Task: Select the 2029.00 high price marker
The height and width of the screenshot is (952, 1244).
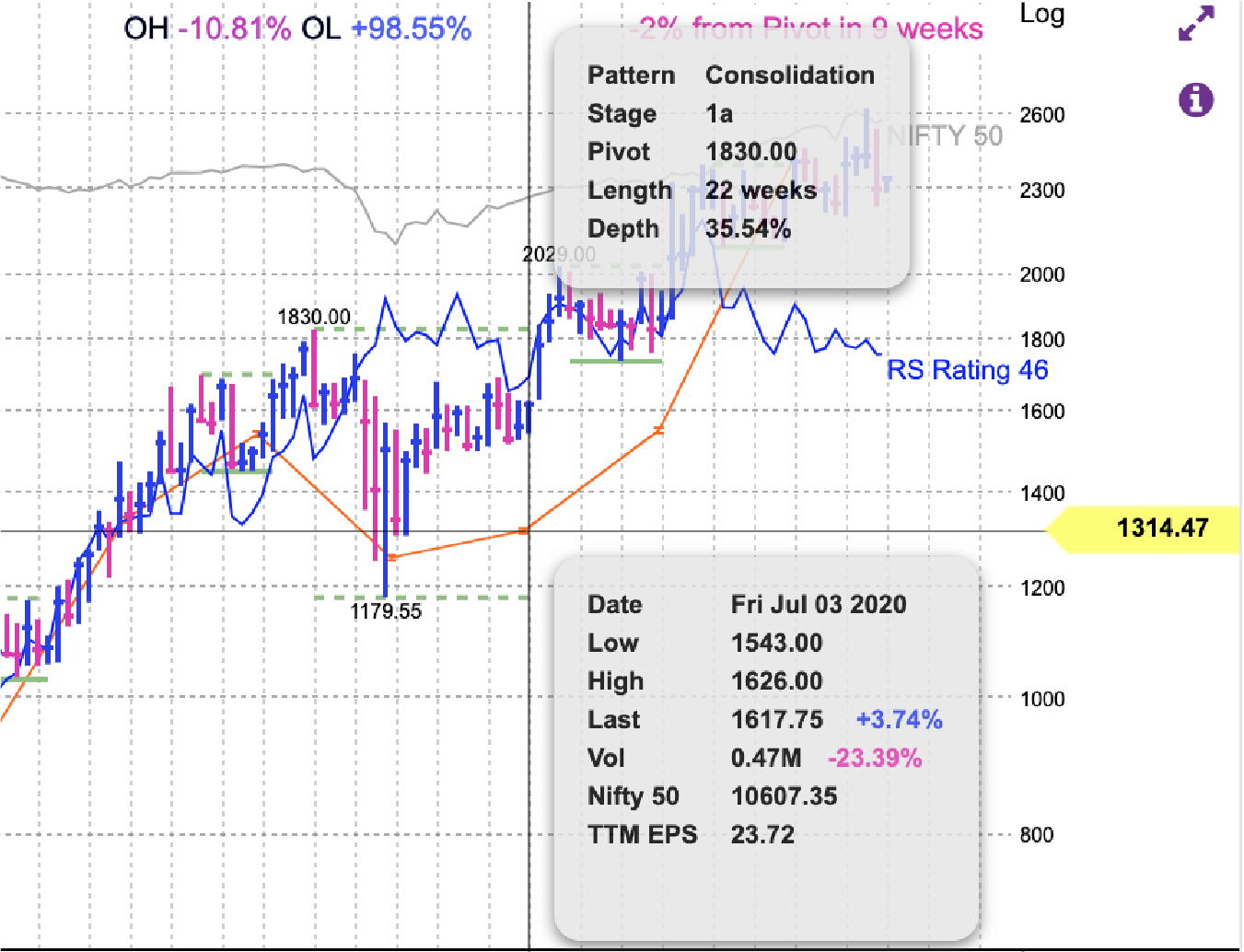Action: point(560,253)
